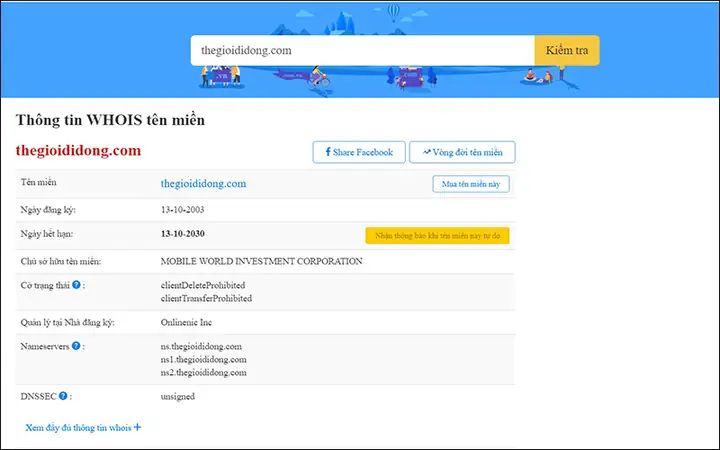720x450 pixels.
Task: Click the domain search input field
Action: tap(363, 51)
